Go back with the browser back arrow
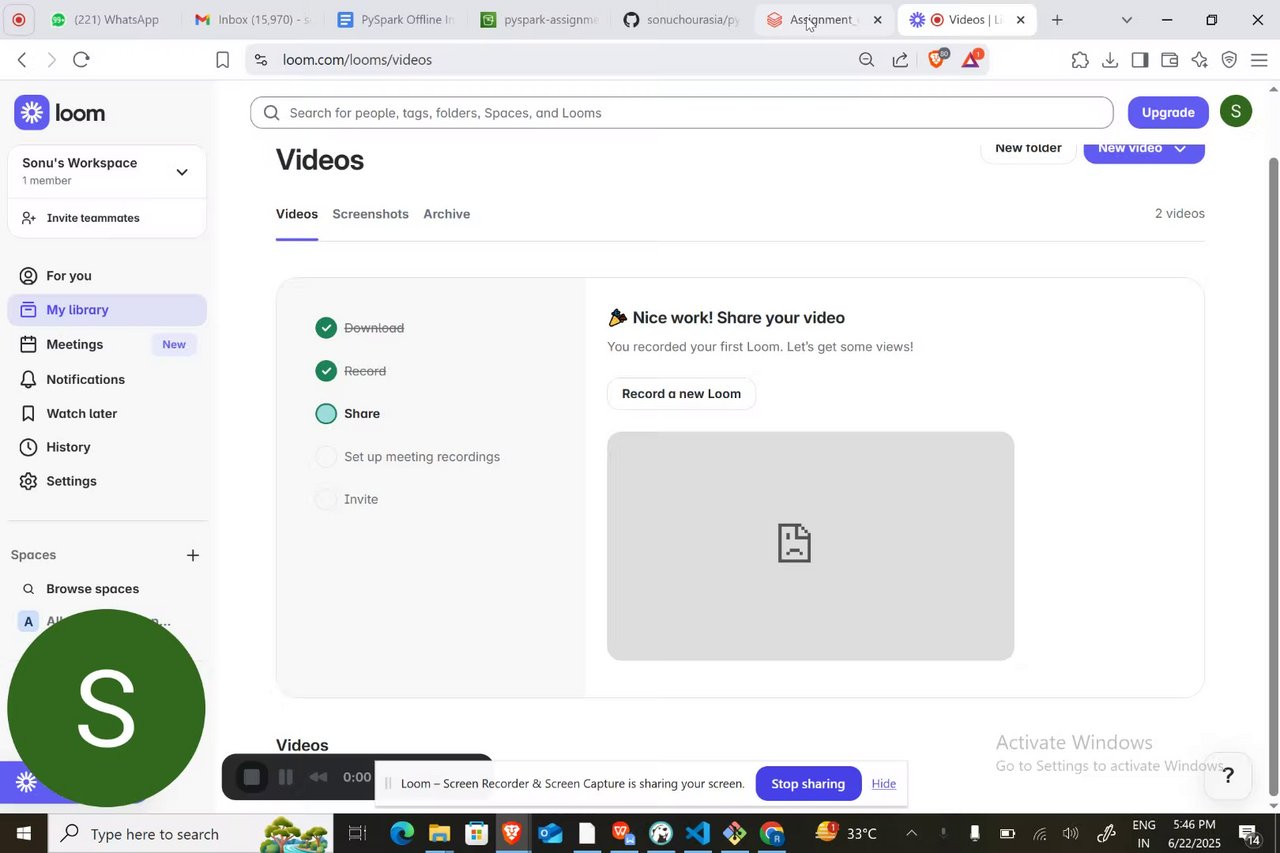1280x853 pixels. [x=22, y=60]
